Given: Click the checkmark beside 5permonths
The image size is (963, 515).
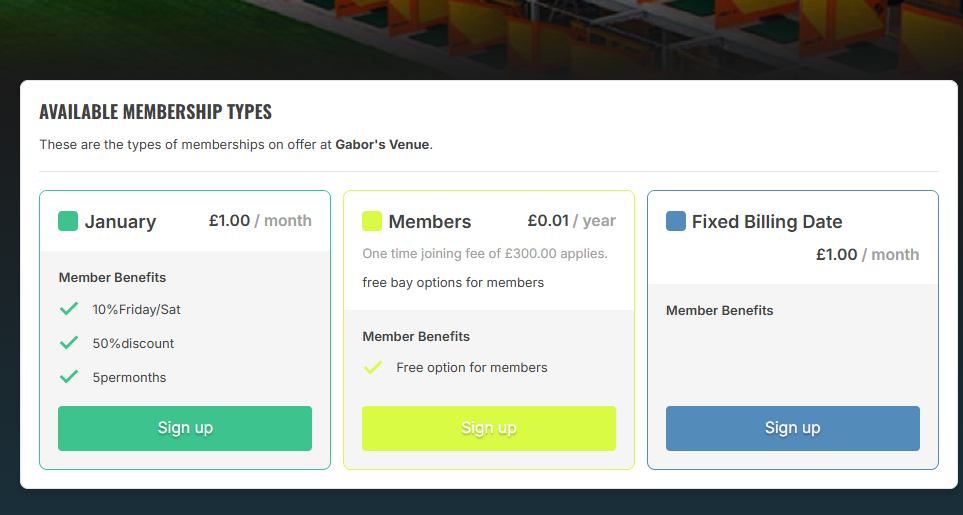Looking at the screenshot, I should (69, 376).
